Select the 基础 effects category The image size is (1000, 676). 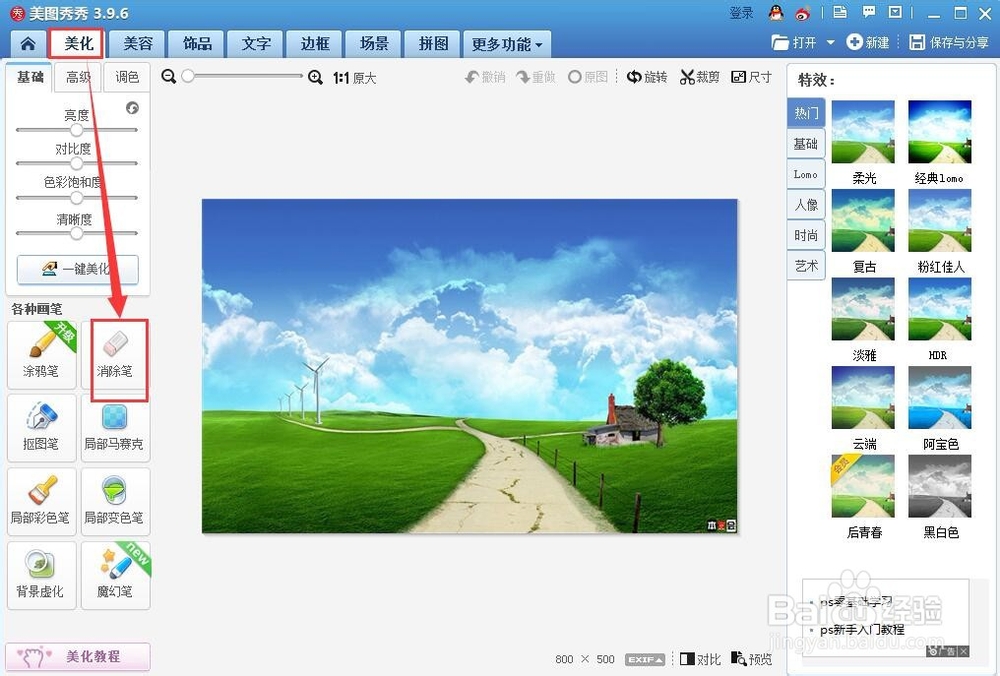coord(806,143)
